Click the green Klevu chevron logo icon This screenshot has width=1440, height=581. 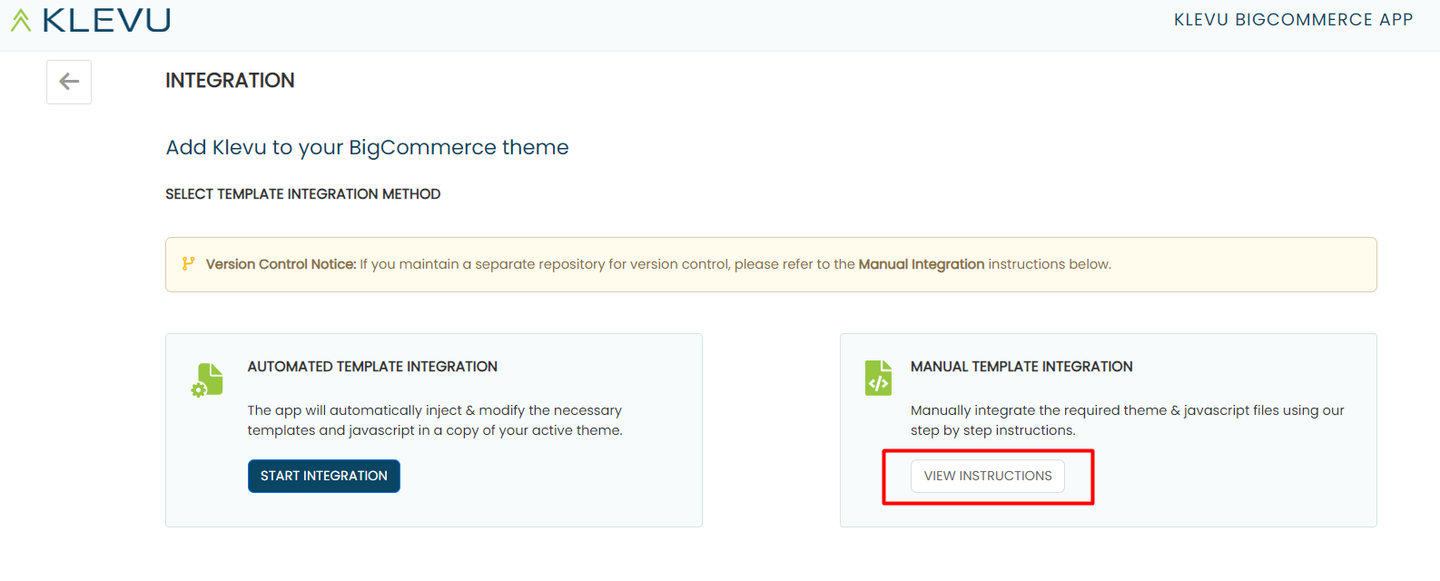pyautogui.click(x=21, y=20)
